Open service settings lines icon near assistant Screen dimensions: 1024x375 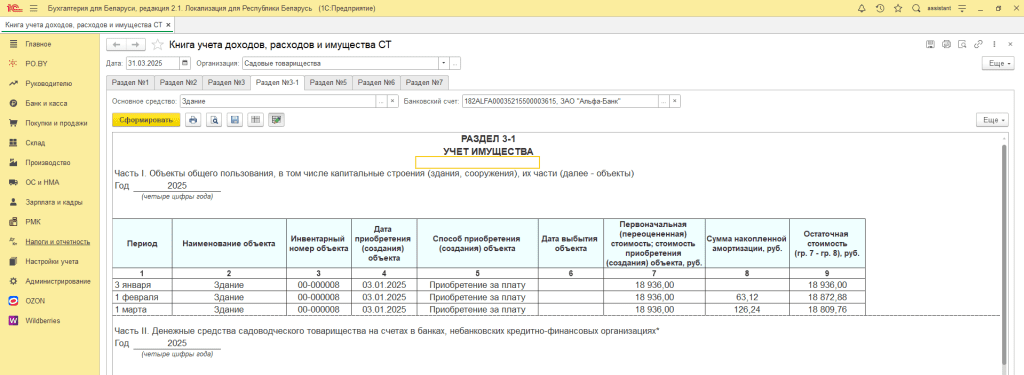click(x=961, y=8)
